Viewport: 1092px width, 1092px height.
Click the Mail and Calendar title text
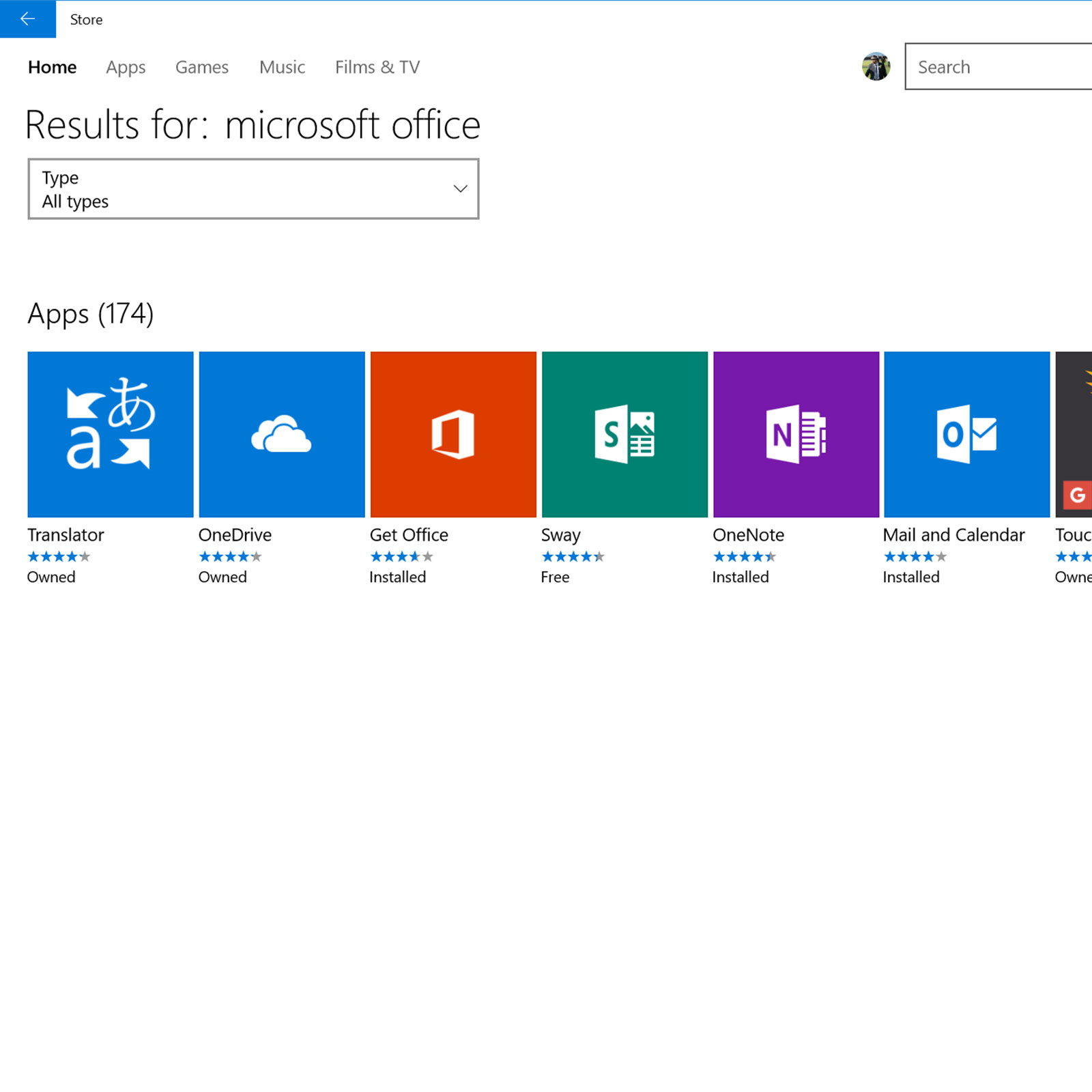(953, 535)
